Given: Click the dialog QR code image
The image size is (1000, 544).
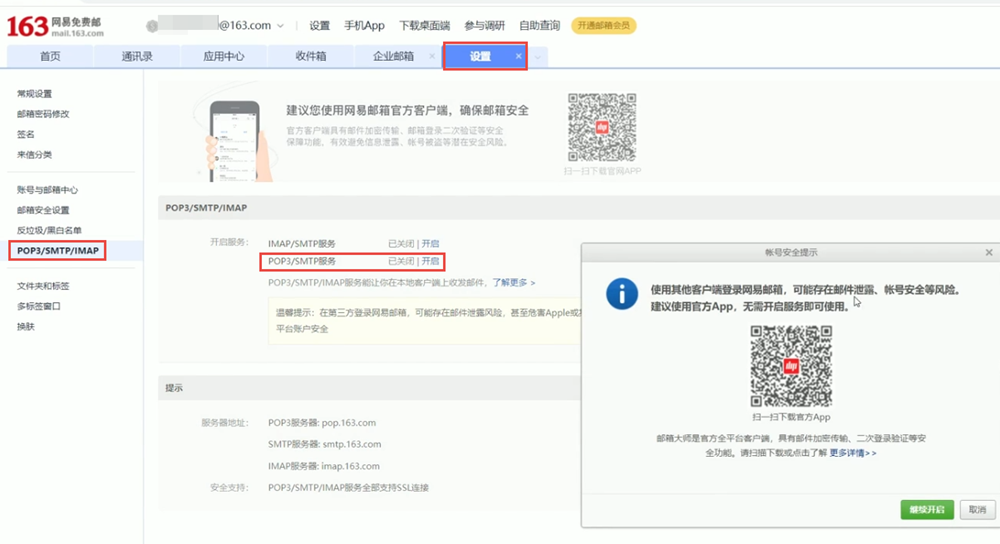Looking at the screenshot, I should (x=791, y=366).
